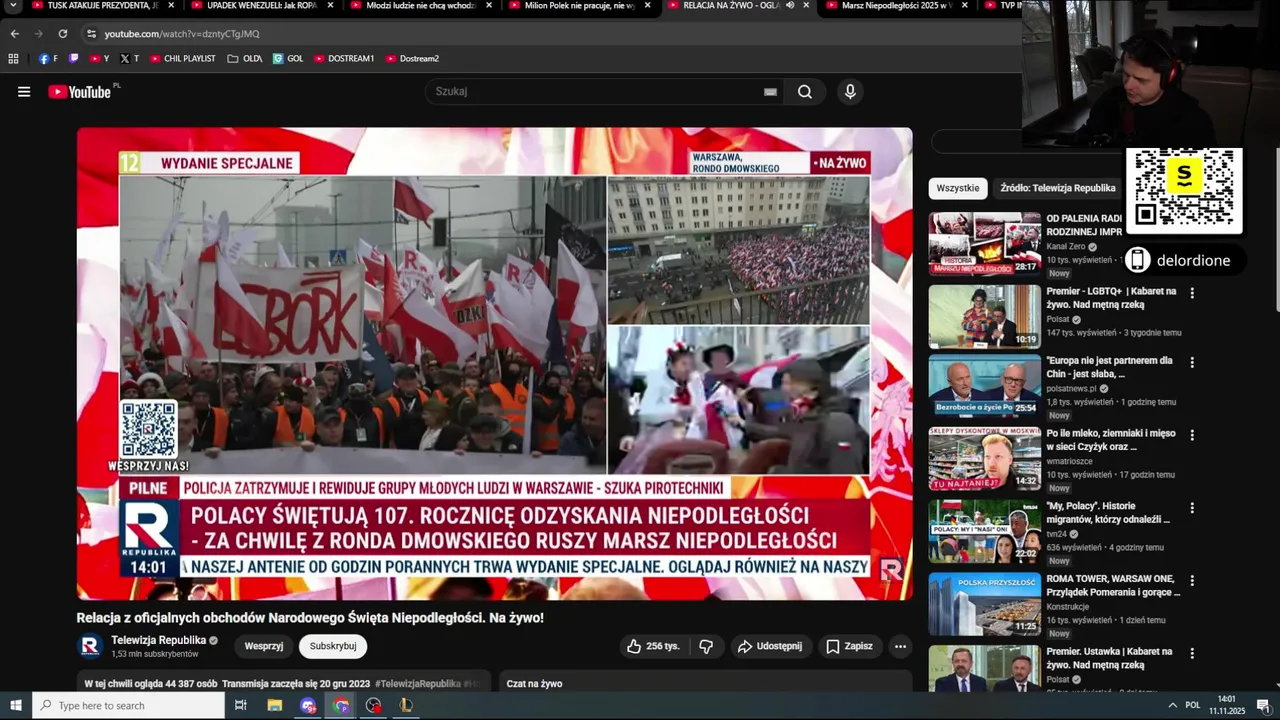Open the GOL bookmark

click(x=288, y=59)
